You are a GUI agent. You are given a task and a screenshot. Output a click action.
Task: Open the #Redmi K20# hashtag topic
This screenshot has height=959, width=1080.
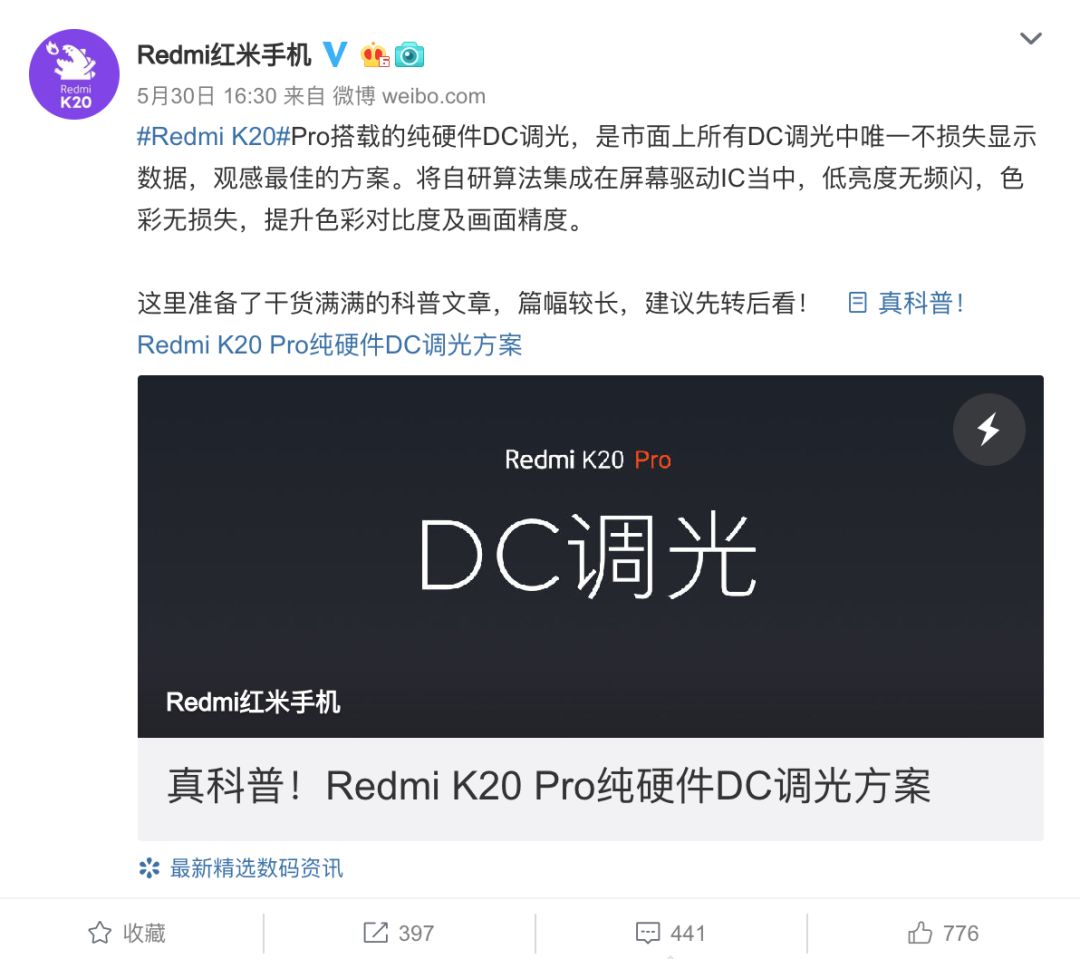coord(214,136)
